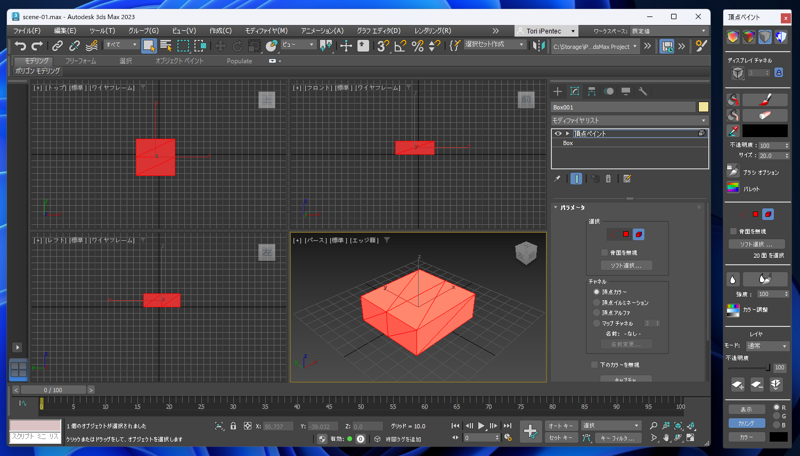Click the Undo arrow in main toolbar
This screenshot has height=456, width=800.
click(20, 46)
